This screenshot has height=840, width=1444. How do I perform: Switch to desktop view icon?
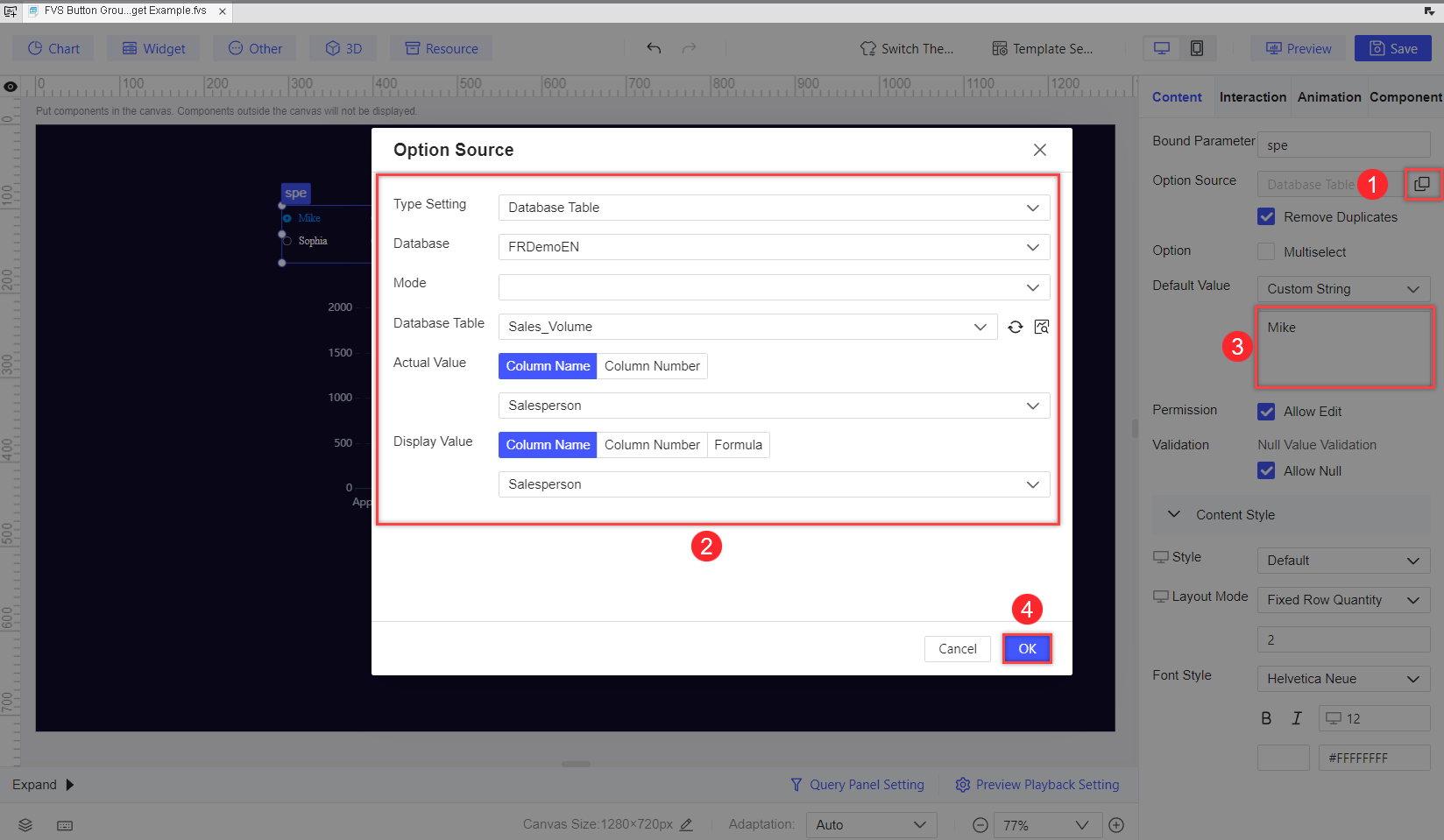pos(1162,48)
